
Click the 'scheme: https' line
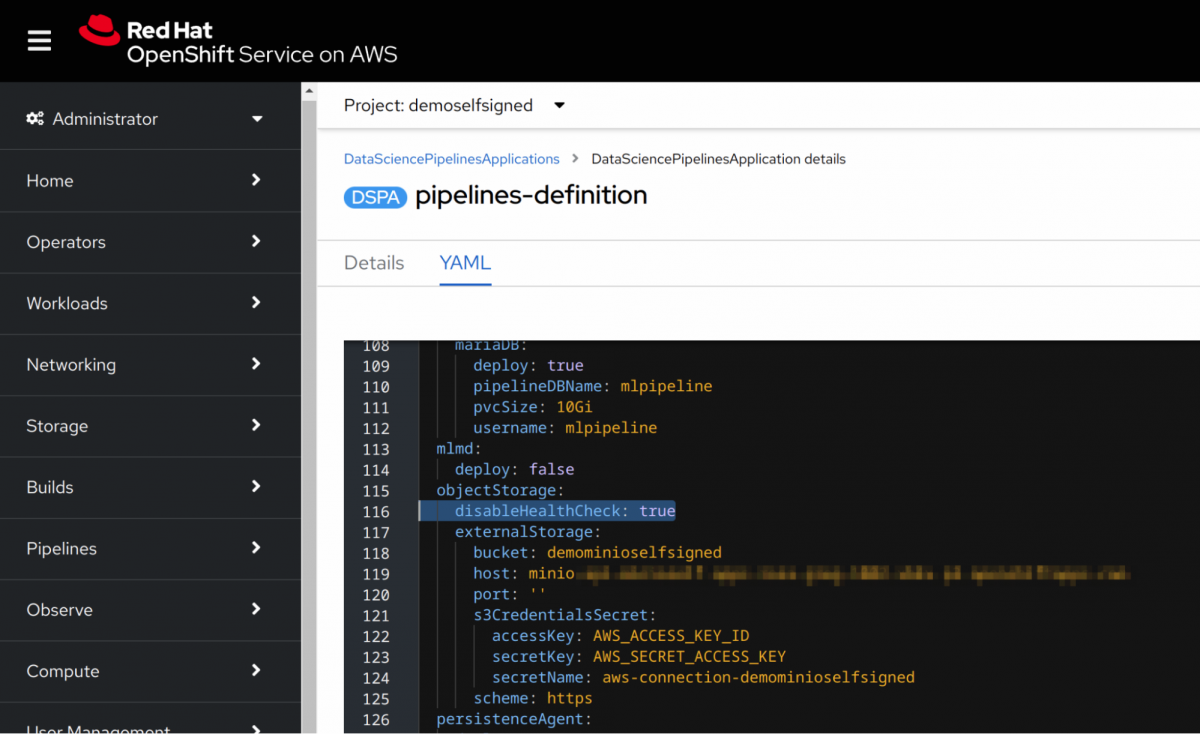[x=533, y=699]
